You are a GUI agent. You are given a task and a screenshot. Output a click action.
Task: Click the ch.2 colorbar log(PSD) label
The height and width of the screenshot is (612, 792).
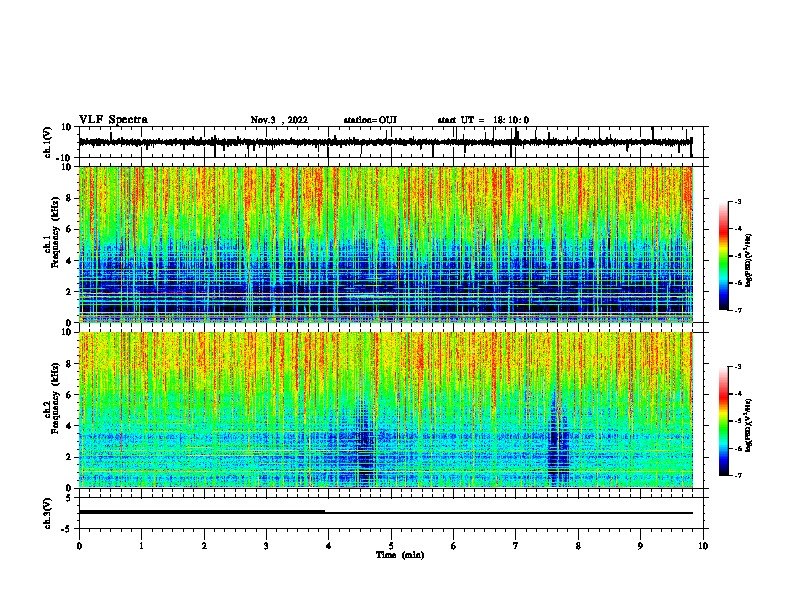(749, 425)
